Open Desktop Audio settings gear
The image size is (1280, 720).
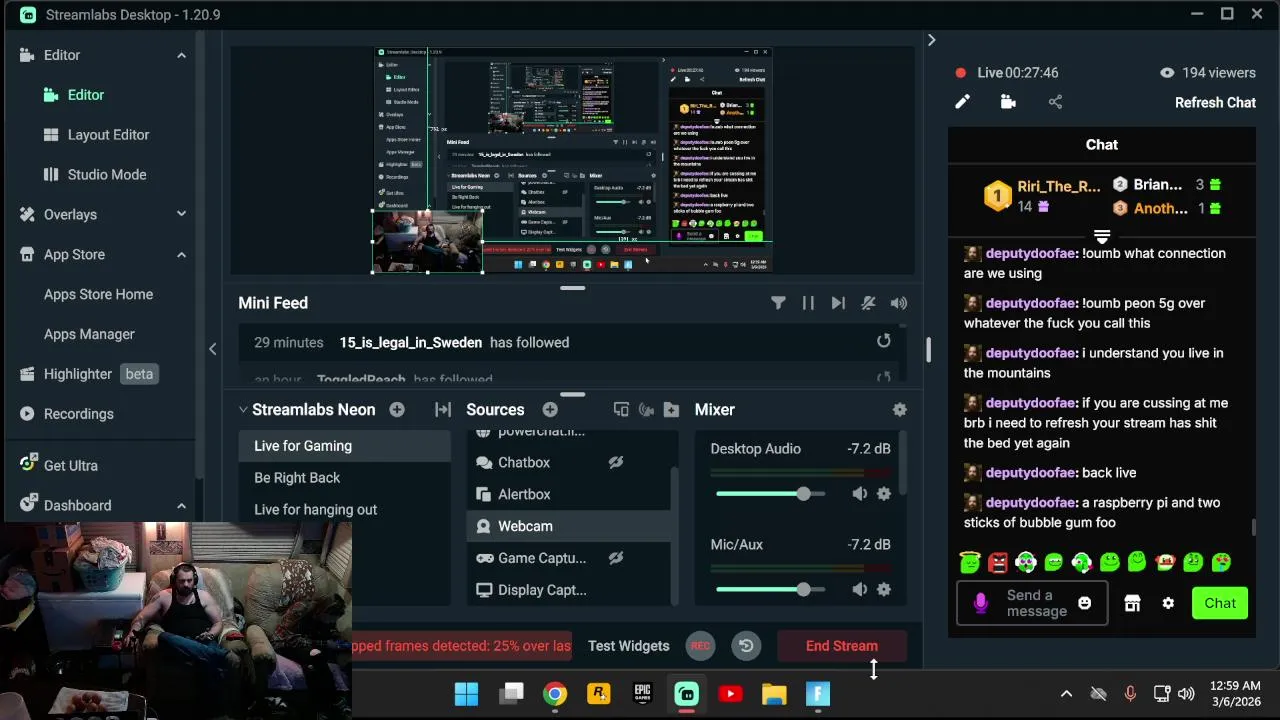[x=884, y=494]
